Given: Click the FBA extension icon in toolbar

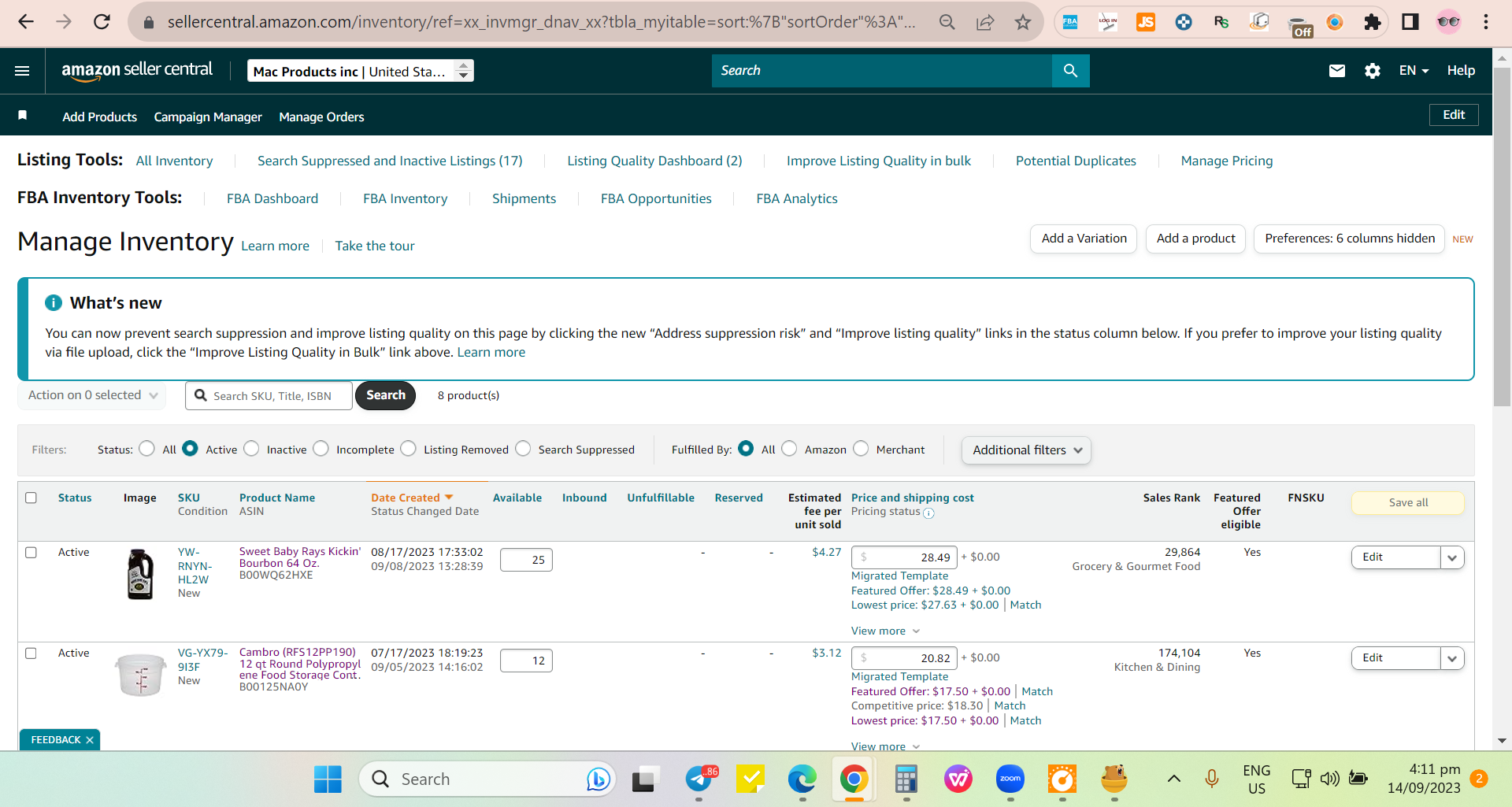Looking at the screenshot, I should click(x=1070, y=22).
